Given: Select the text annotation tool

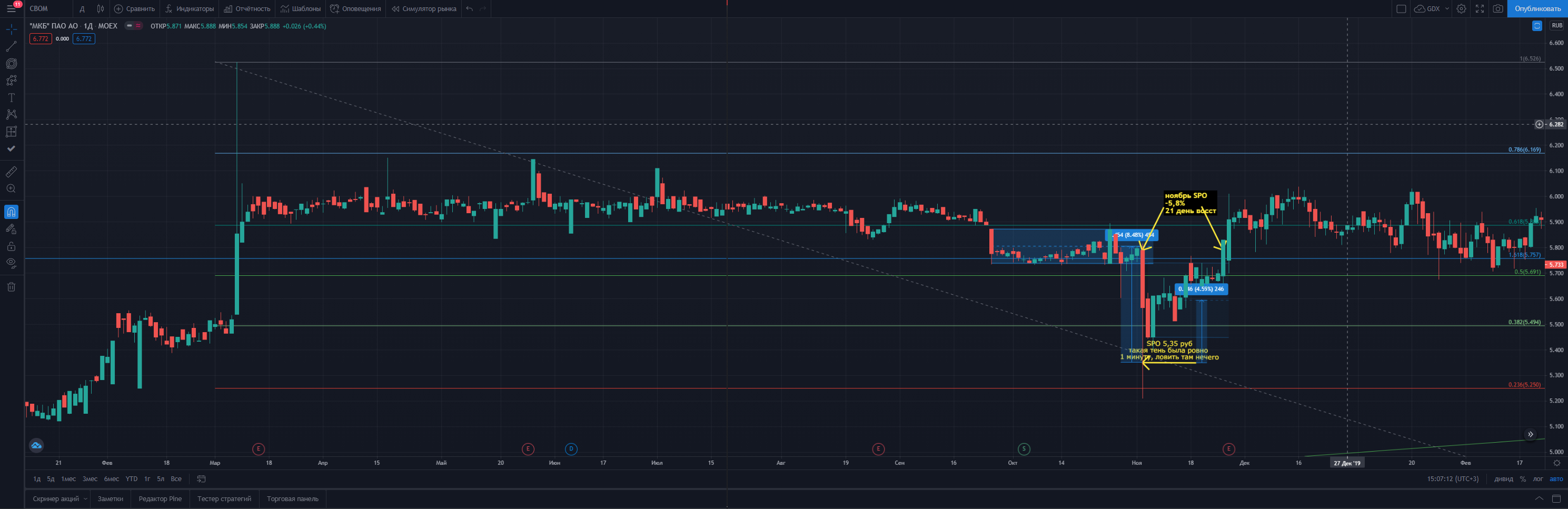Looking at the screenshot, I should (x=11, y=97).
